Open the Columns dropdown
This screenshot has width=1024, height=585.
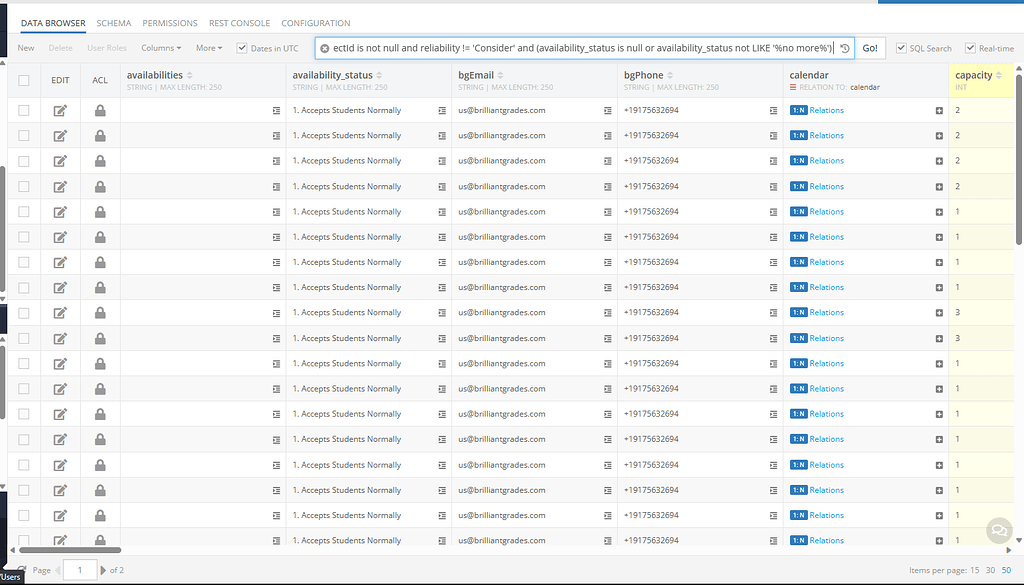coord(161,48)
